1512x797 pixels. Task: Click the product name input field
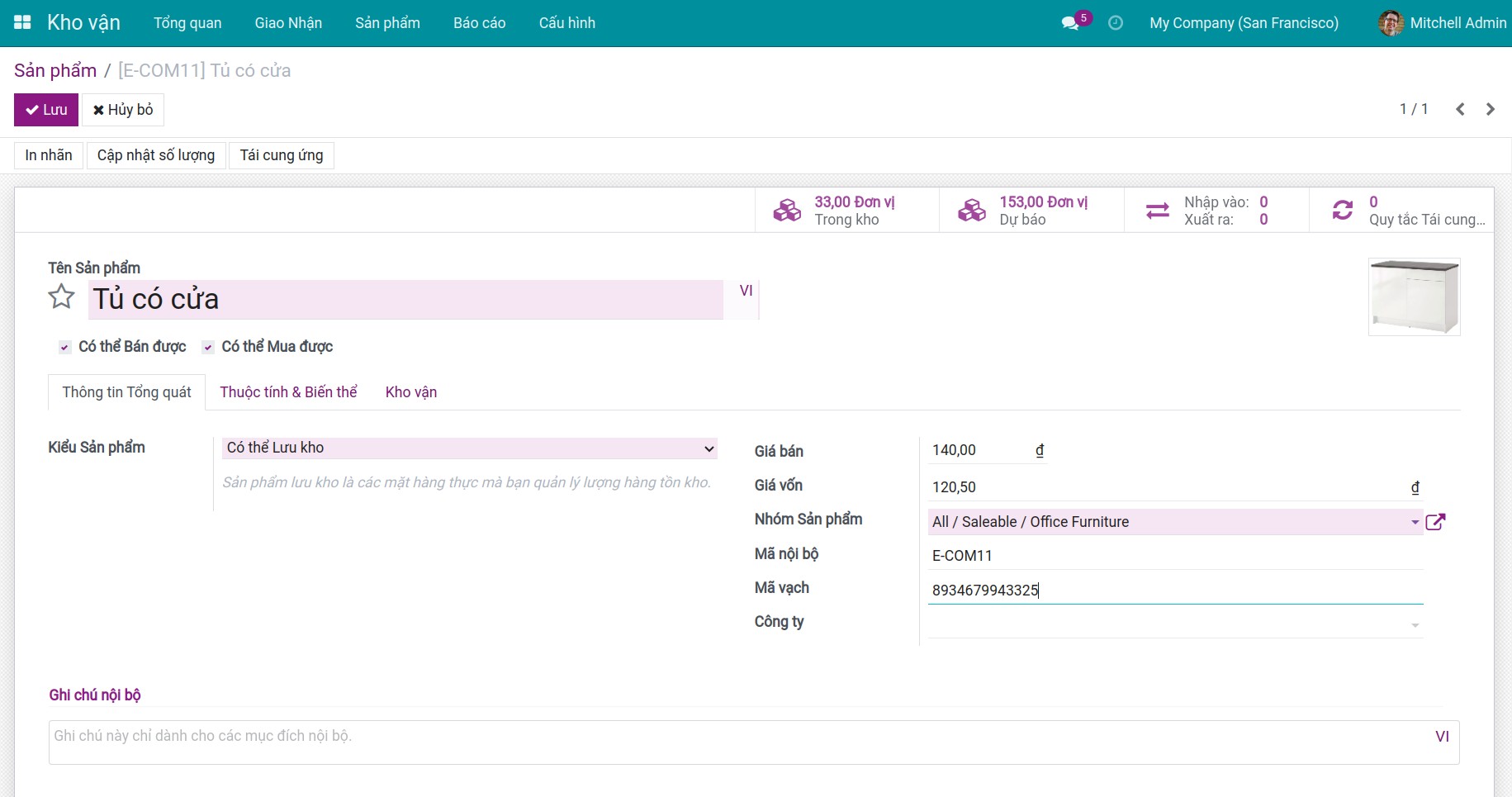[405, 300]
